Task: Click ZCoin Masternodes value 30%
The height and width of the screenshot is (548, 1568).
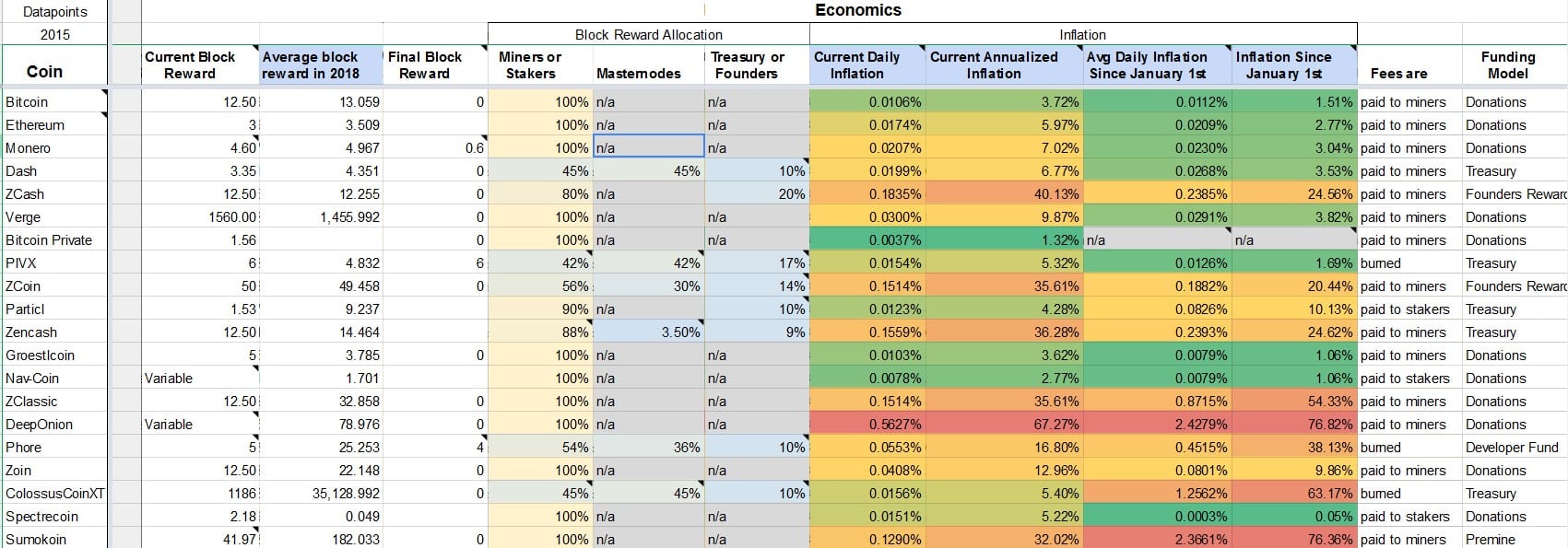Action: (649, 286)
